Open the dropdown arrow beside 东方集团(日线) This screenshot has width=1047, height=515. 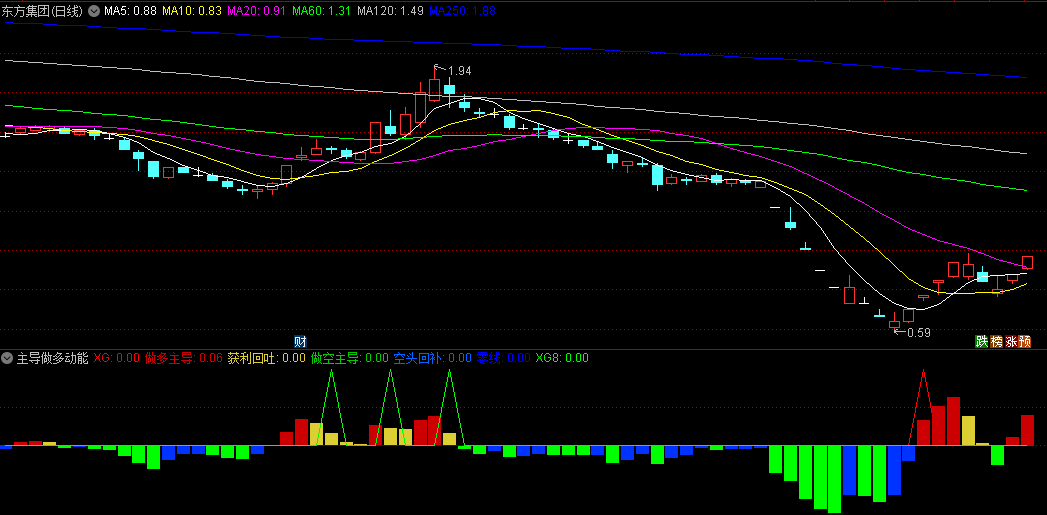92,11
